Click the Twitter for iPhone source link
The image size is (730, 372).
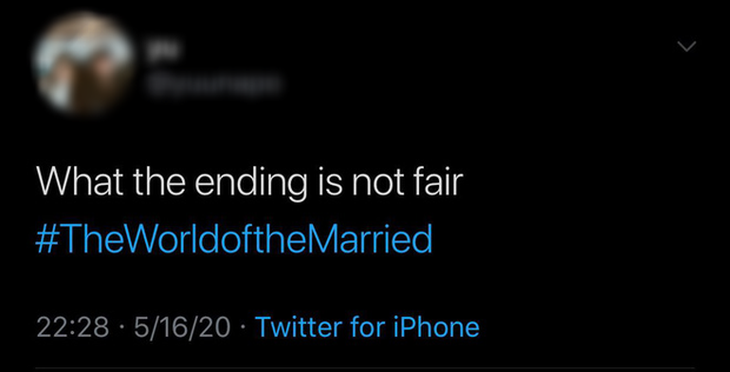click(x=367, y=327)
